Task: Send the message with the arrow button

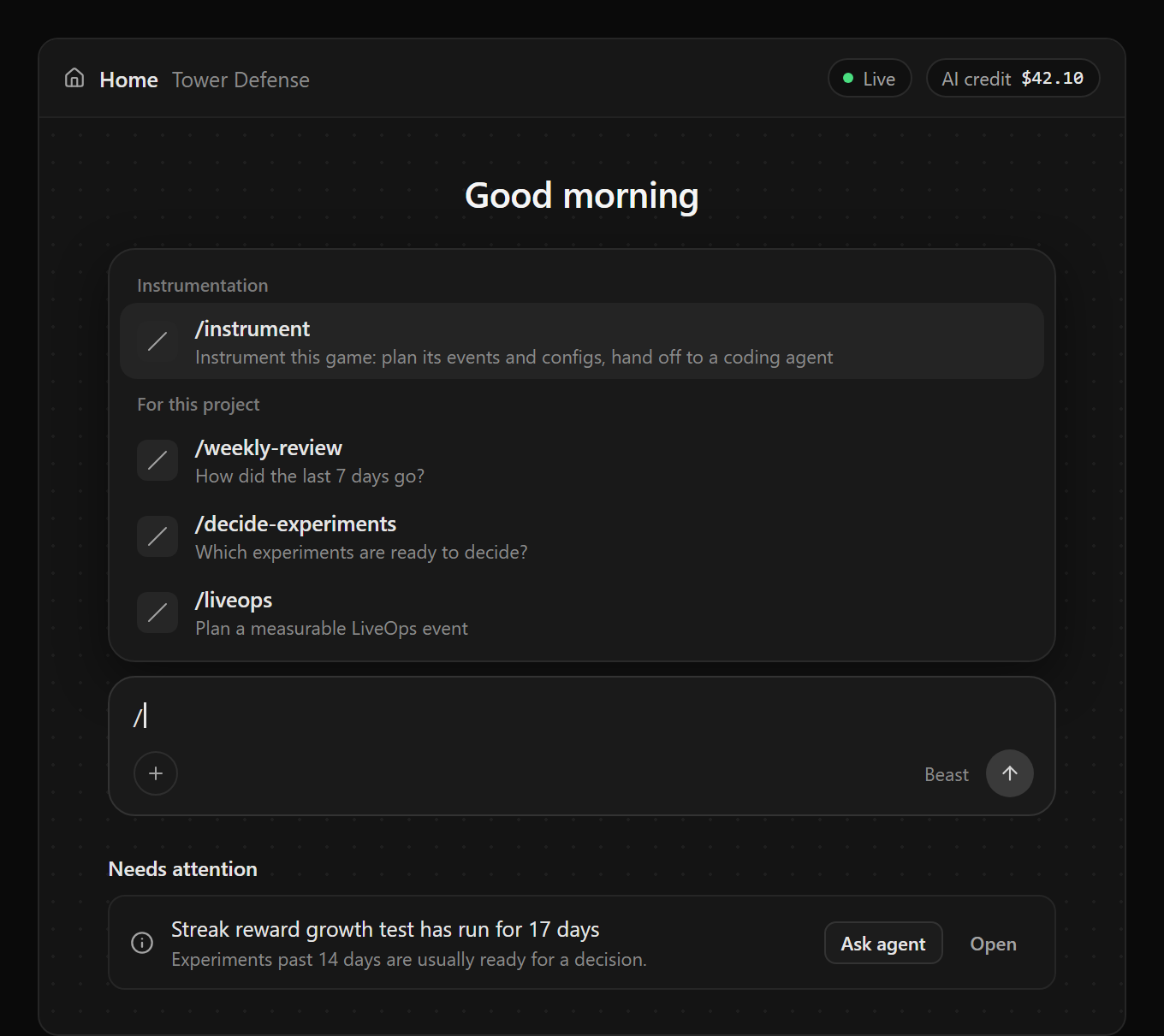Action: click(x=1010, y=773)
